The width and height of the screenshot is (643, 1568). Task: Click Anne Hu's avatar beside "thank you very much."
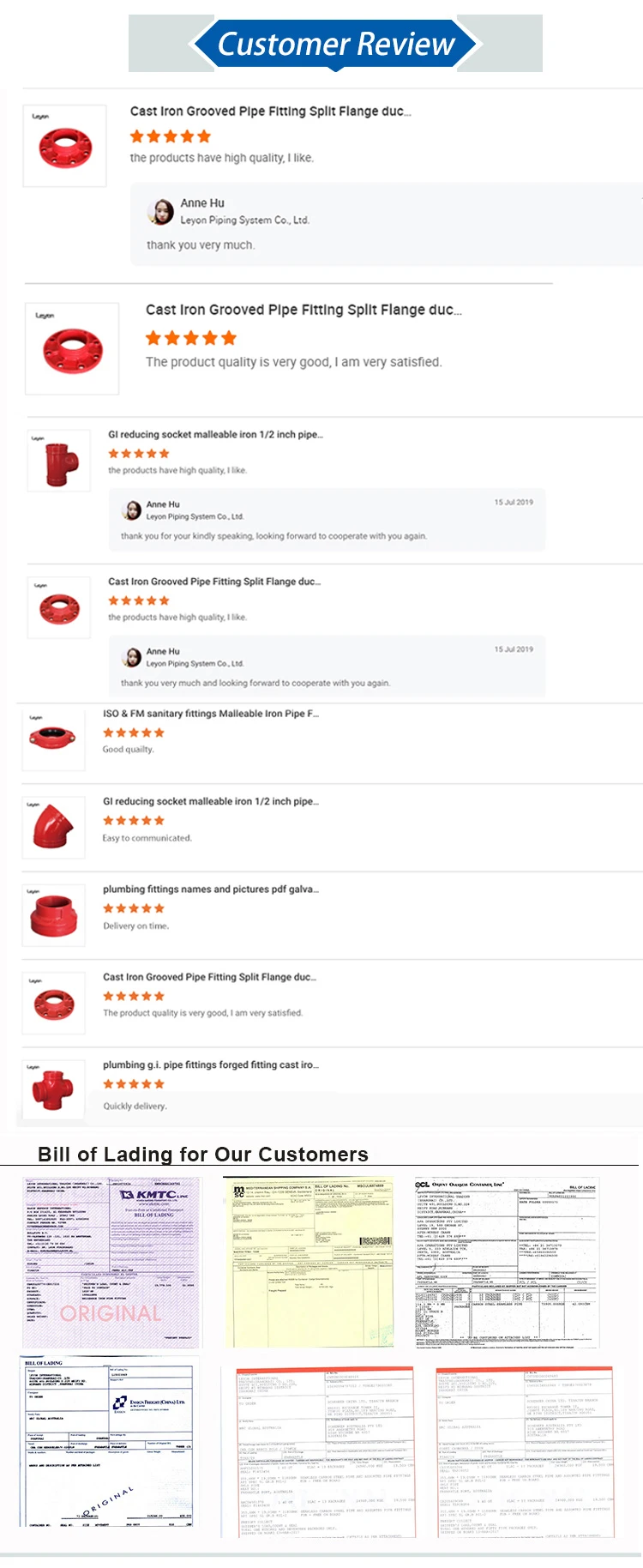point(160,211)
